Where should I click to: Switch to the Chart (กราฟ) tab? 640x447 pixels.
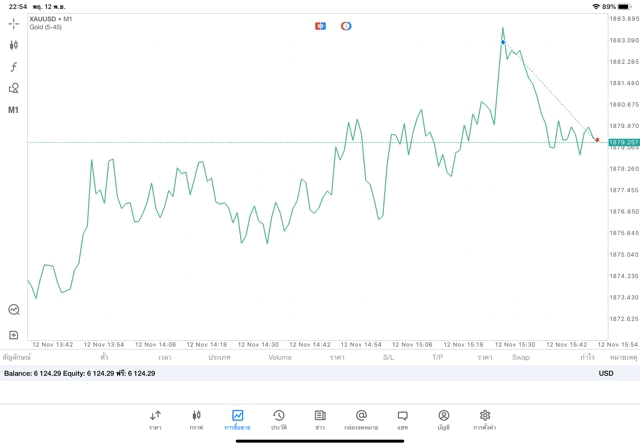(x=196, y=419)
